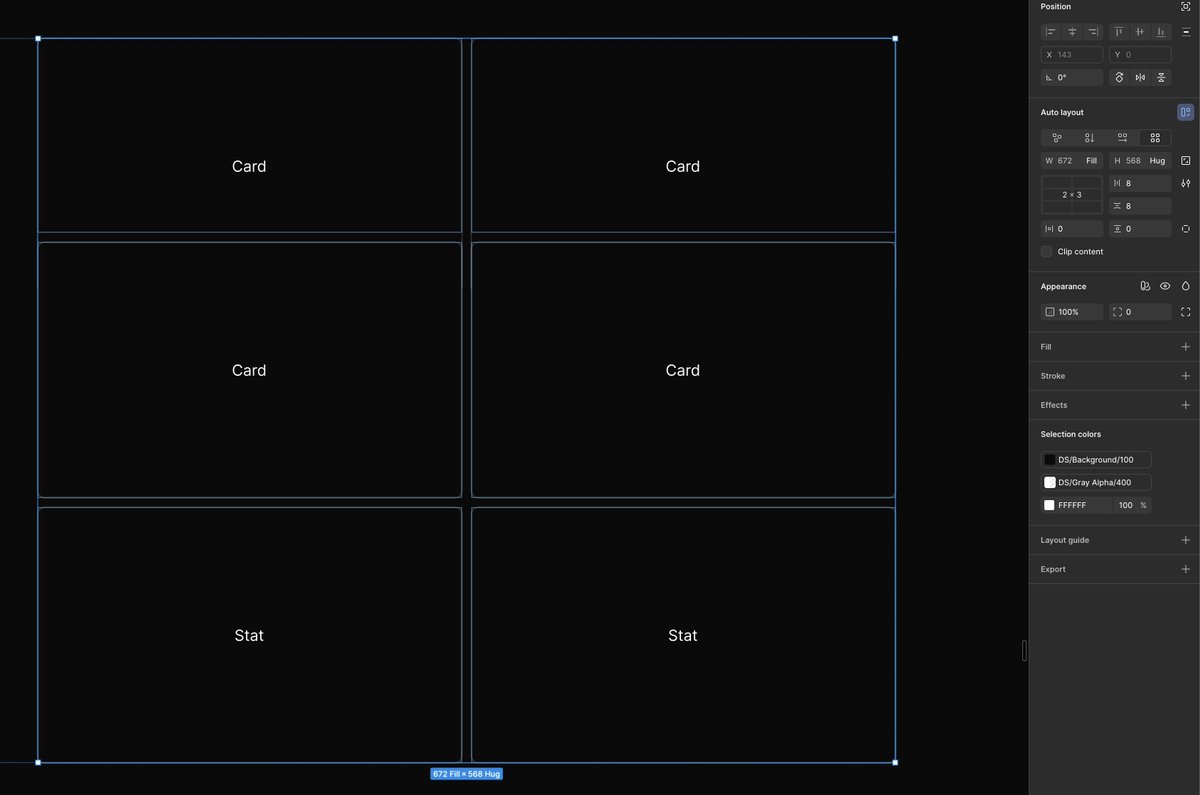This screenshot has height=795, width=1200.
Task: Set auto layout to horizontal direction
Action: 1122,138
